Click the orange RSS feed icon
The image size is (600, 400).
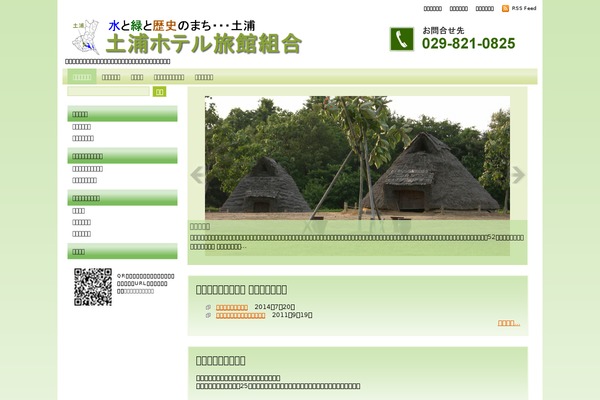(505, 8)
